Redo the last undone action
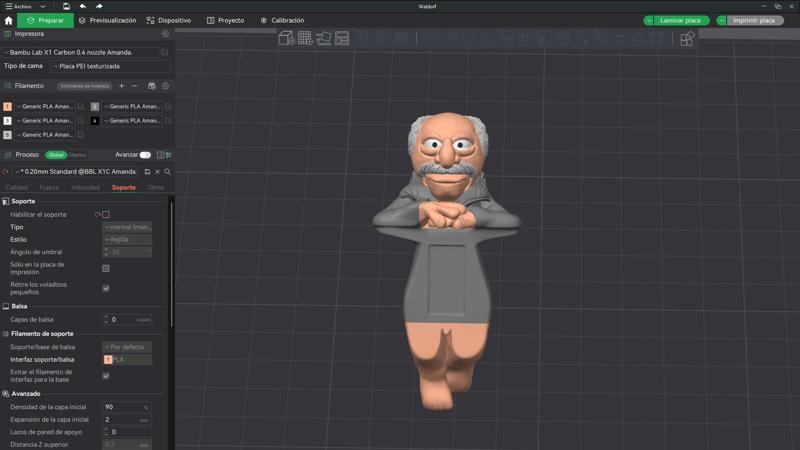The height and width of the screenshot is (450, 800). click(99, 6)
